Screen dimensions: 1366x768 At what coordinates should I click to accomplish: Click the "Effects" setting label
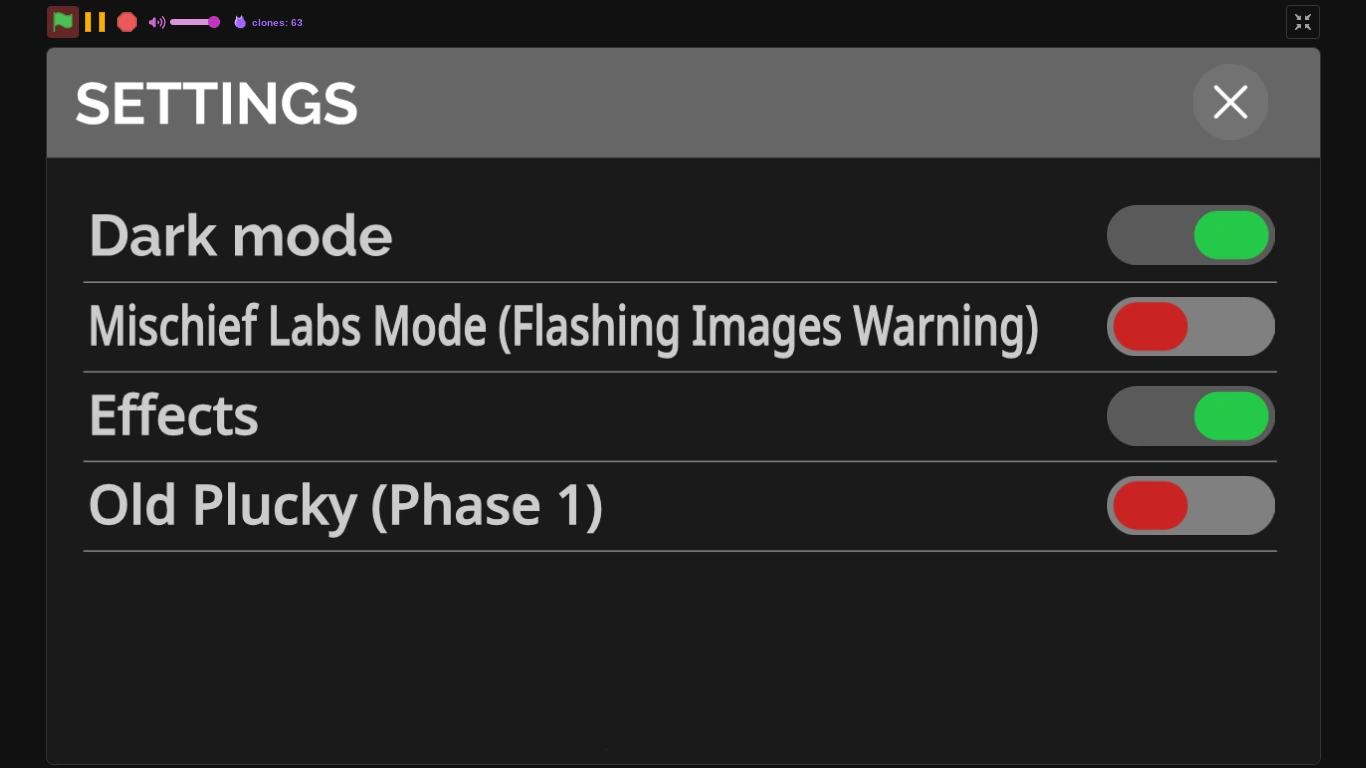(174, 416)
